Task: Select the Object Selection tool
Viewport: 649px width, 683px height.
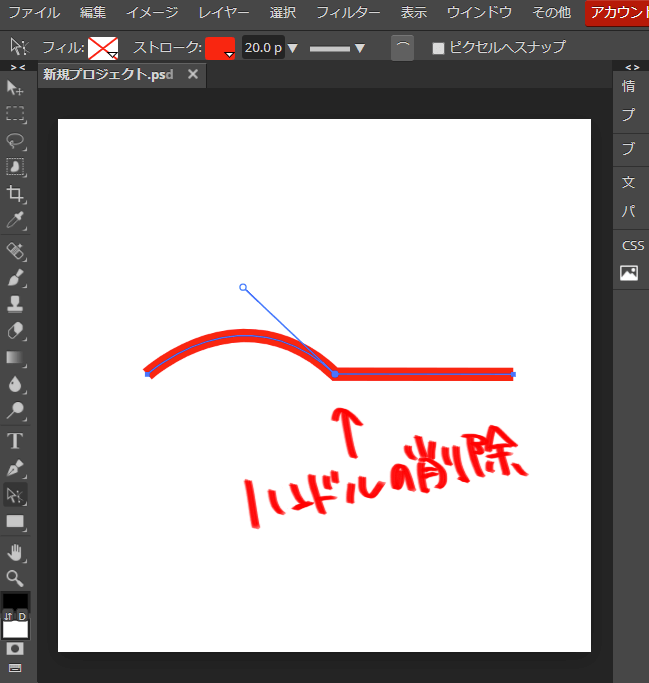Action: coord(15,167)
